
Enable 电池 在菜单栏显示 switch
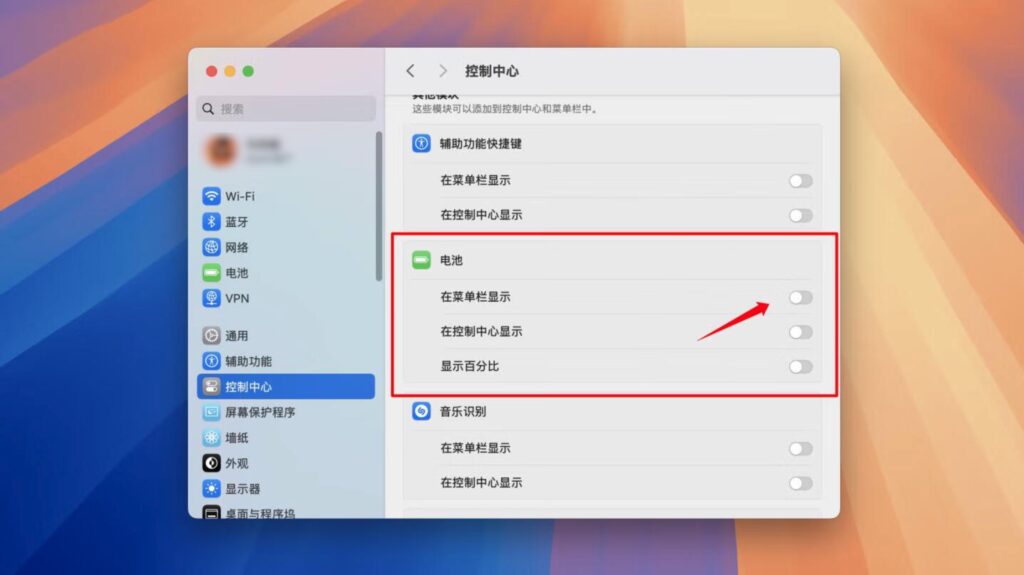800,297
